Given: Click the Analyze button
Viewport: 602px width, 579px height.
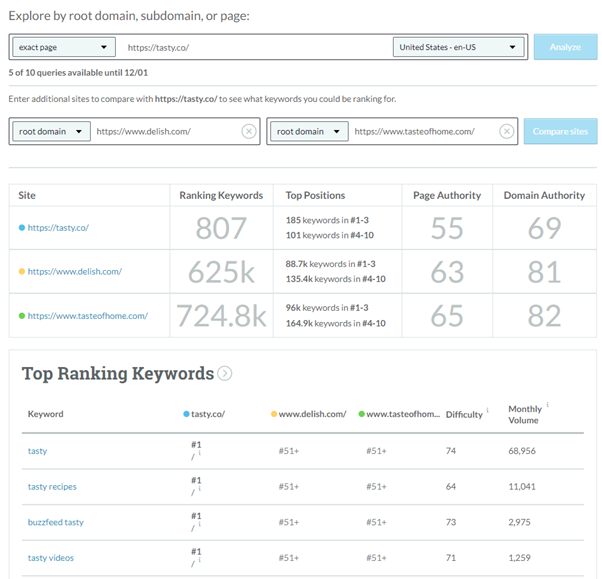Looking at the screenshot, I should pos(565,47).
